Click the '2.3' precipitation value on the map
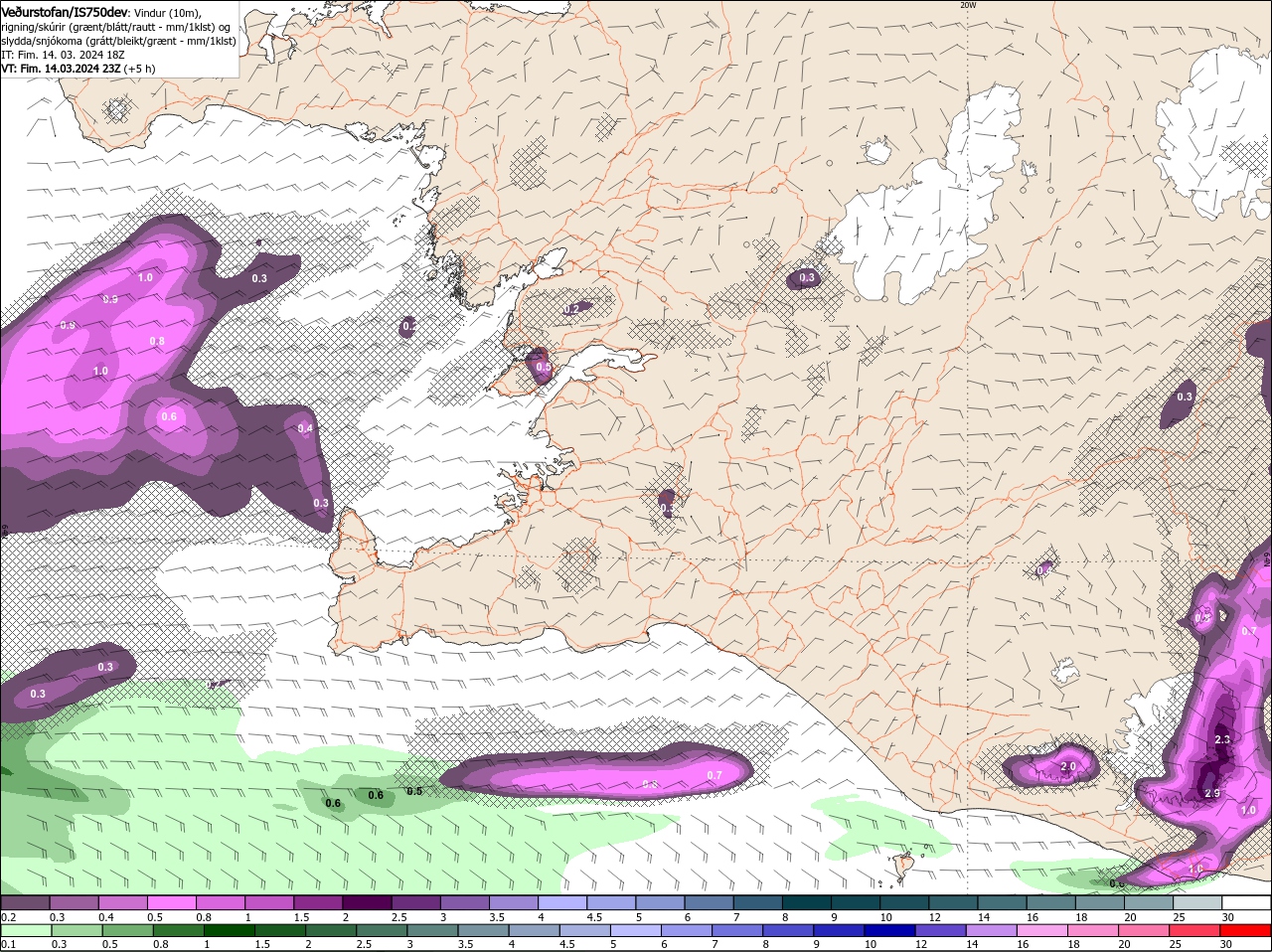The image size is (1272, 952). click(x=1222, y=739)
